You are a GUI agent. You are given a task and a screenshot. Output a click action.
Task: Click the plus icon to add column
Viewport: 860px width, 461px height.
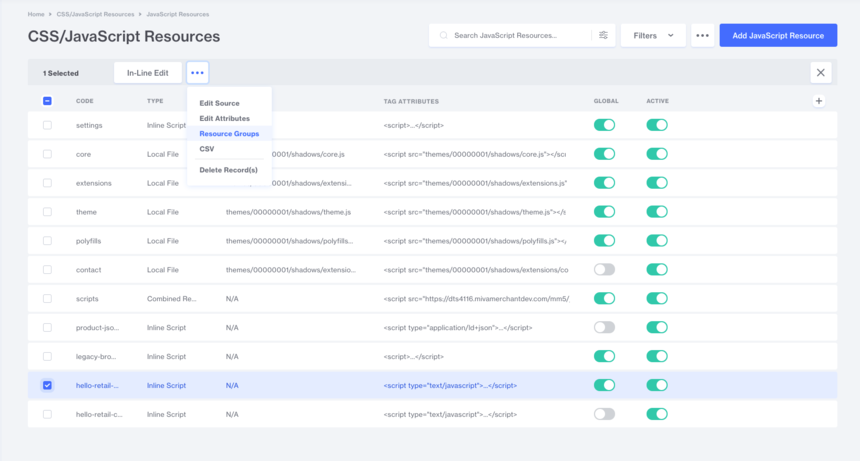click(819, 101)
